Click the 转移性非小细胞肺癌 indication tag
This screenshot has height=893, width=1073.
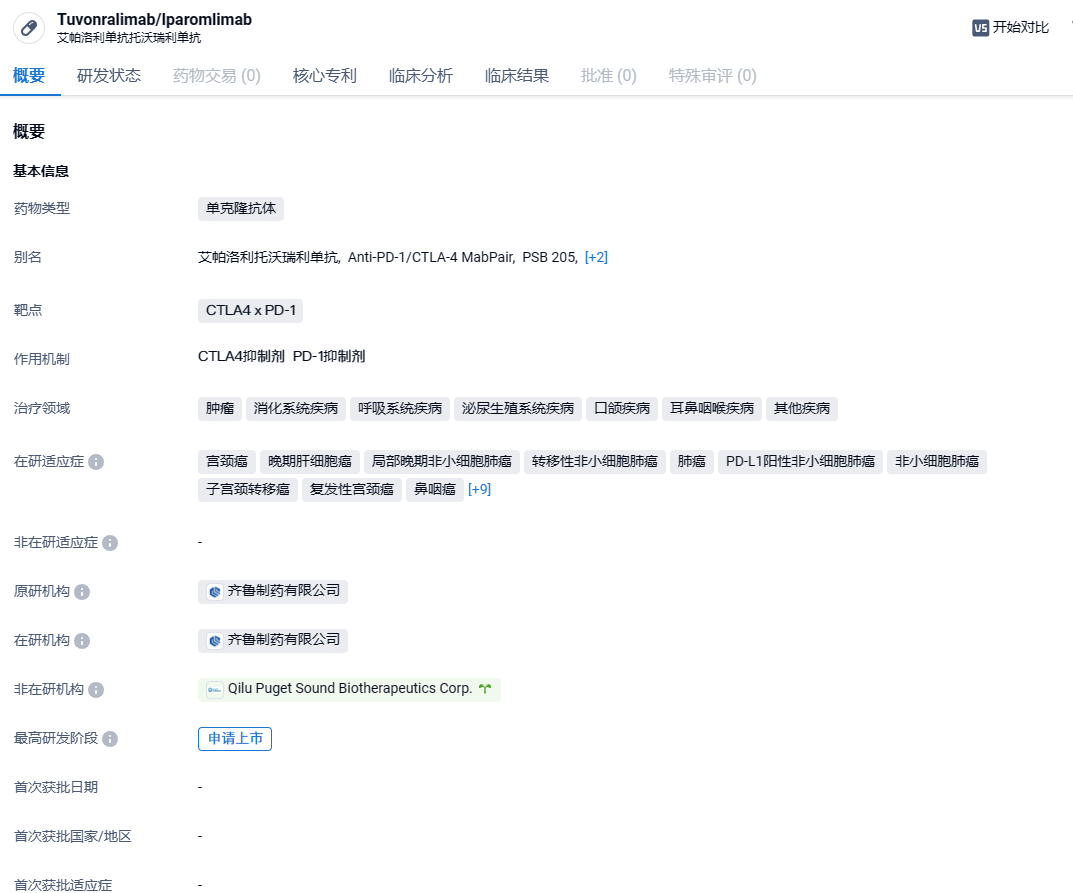[x=595, y=462]
